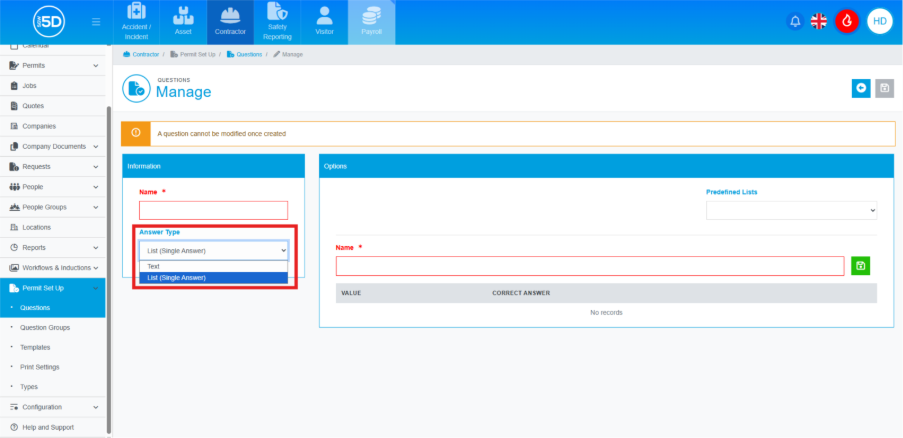Click the Companies sidebar icon
Viewport: 903px width, 438px height.
pyautogui.click(x=14, y=126)
